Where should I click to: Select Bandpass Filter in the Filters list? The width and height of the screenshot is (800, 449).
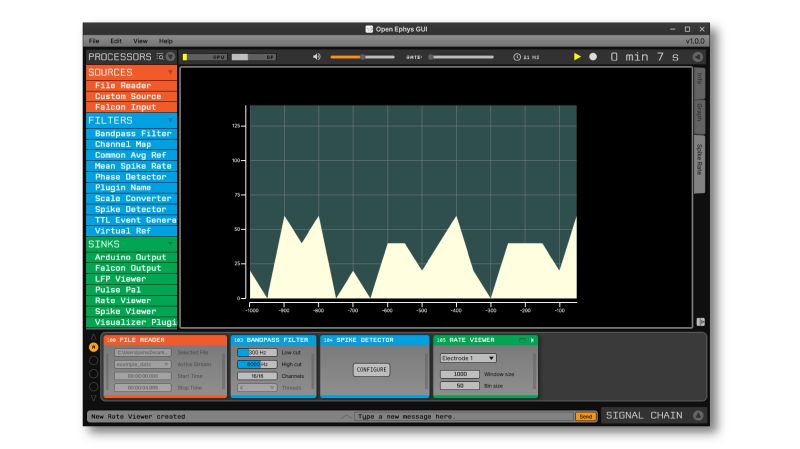coord(132,134)
